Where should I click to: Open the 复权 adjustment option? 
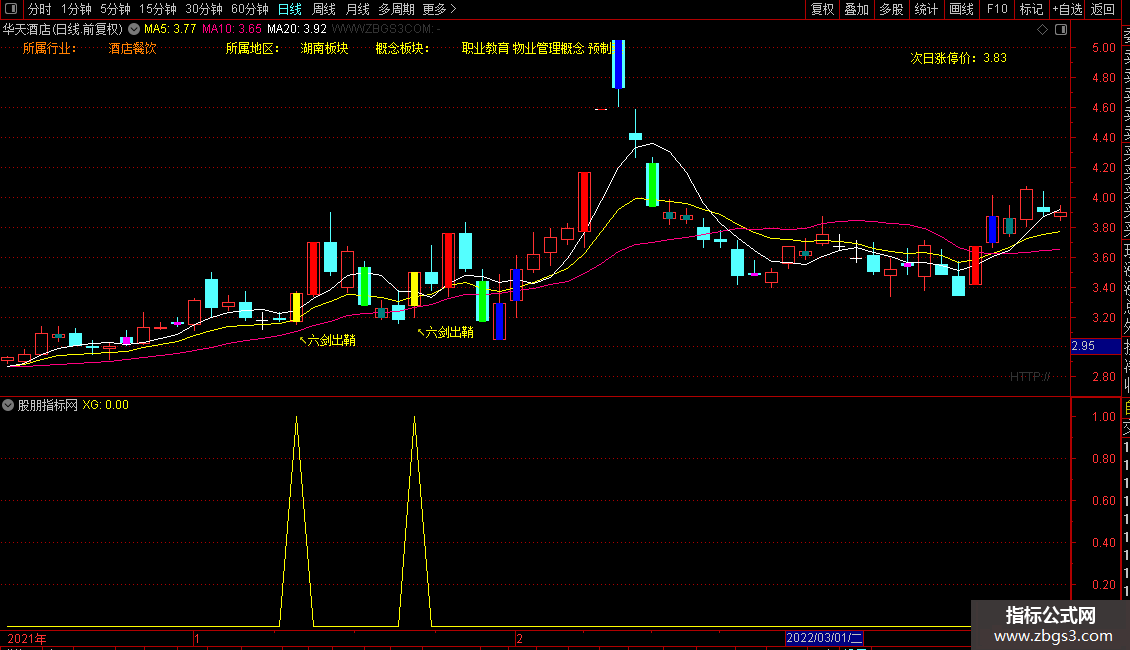point(822,9)
